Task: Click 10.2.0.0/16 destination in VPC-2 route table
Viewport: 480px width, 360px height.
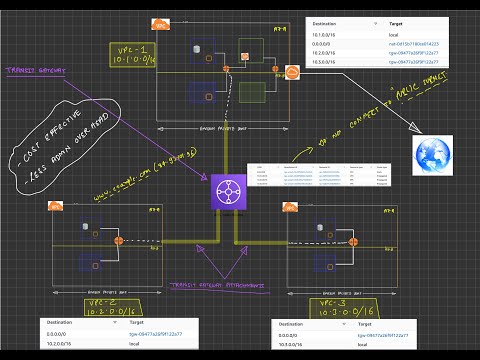Action: point(59,344)
